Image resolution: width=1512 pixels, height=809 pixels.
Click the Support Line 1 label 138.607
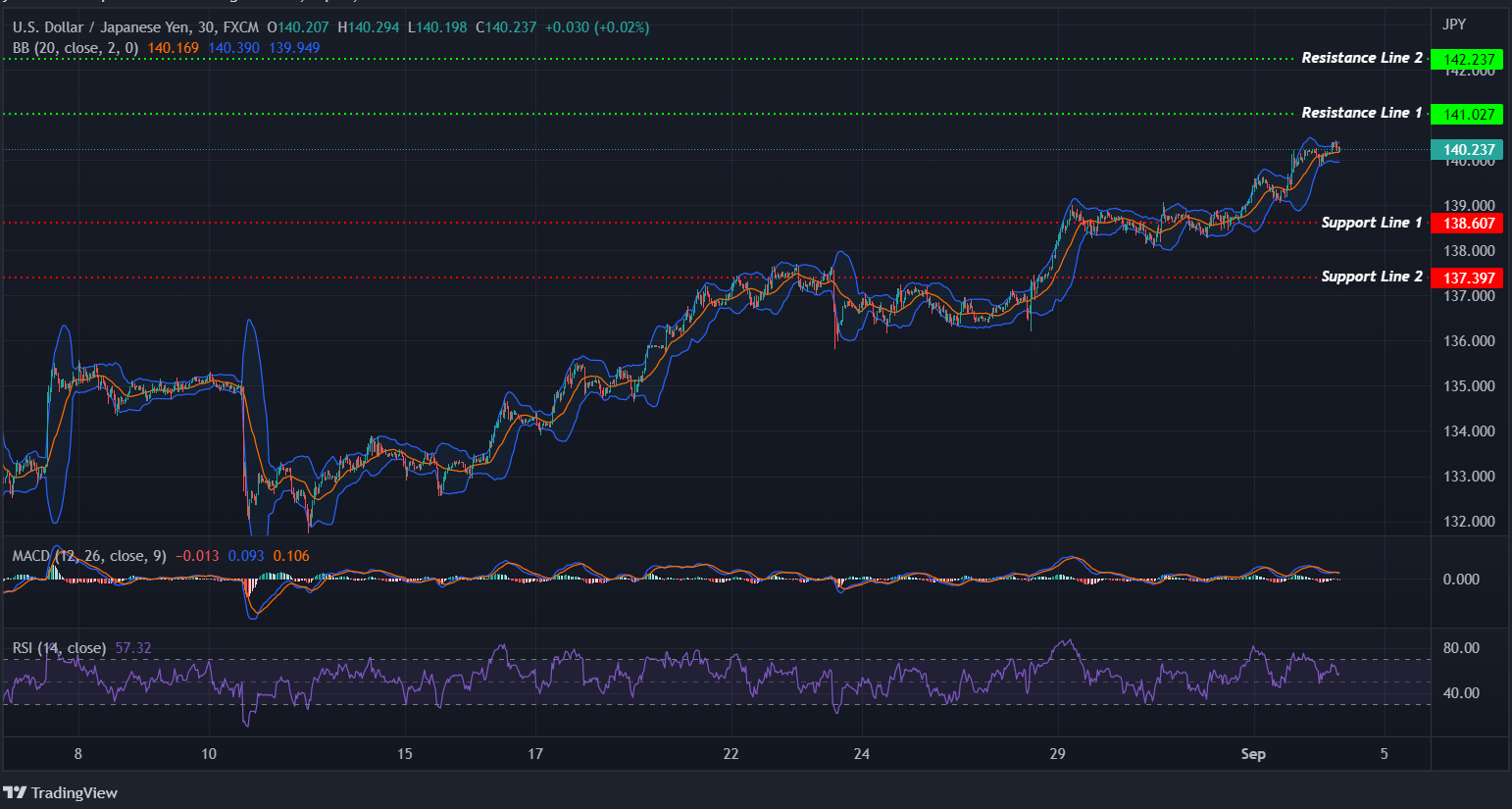(1468, 224)
